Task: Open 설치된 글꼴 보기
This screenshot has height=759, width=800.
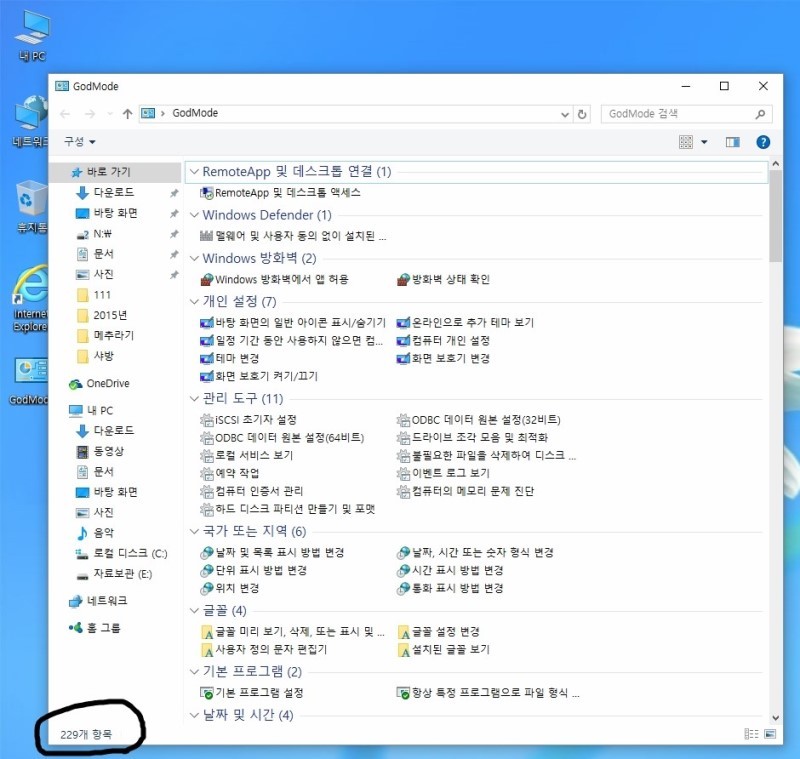Action: 444,649
